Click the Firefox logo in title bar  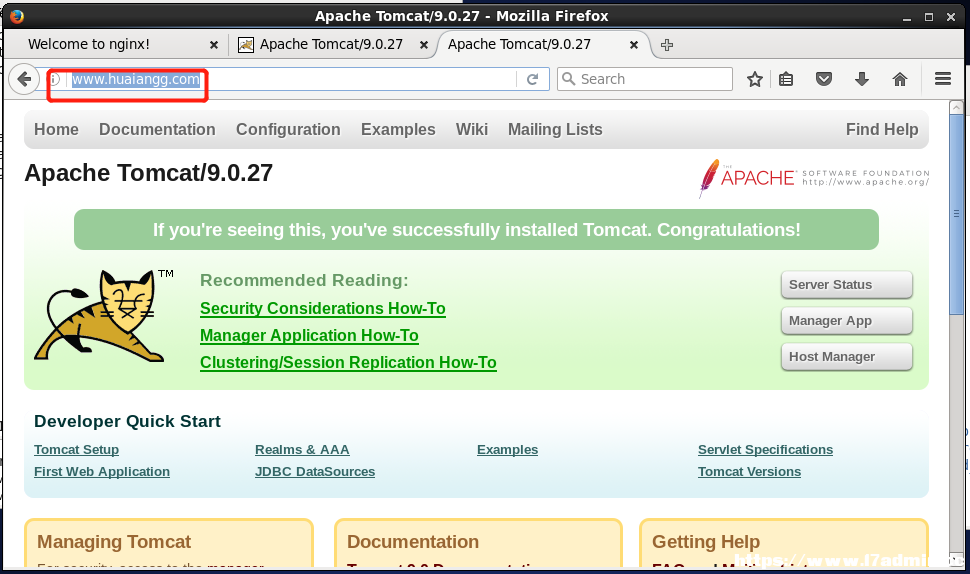tap(17, 16)
